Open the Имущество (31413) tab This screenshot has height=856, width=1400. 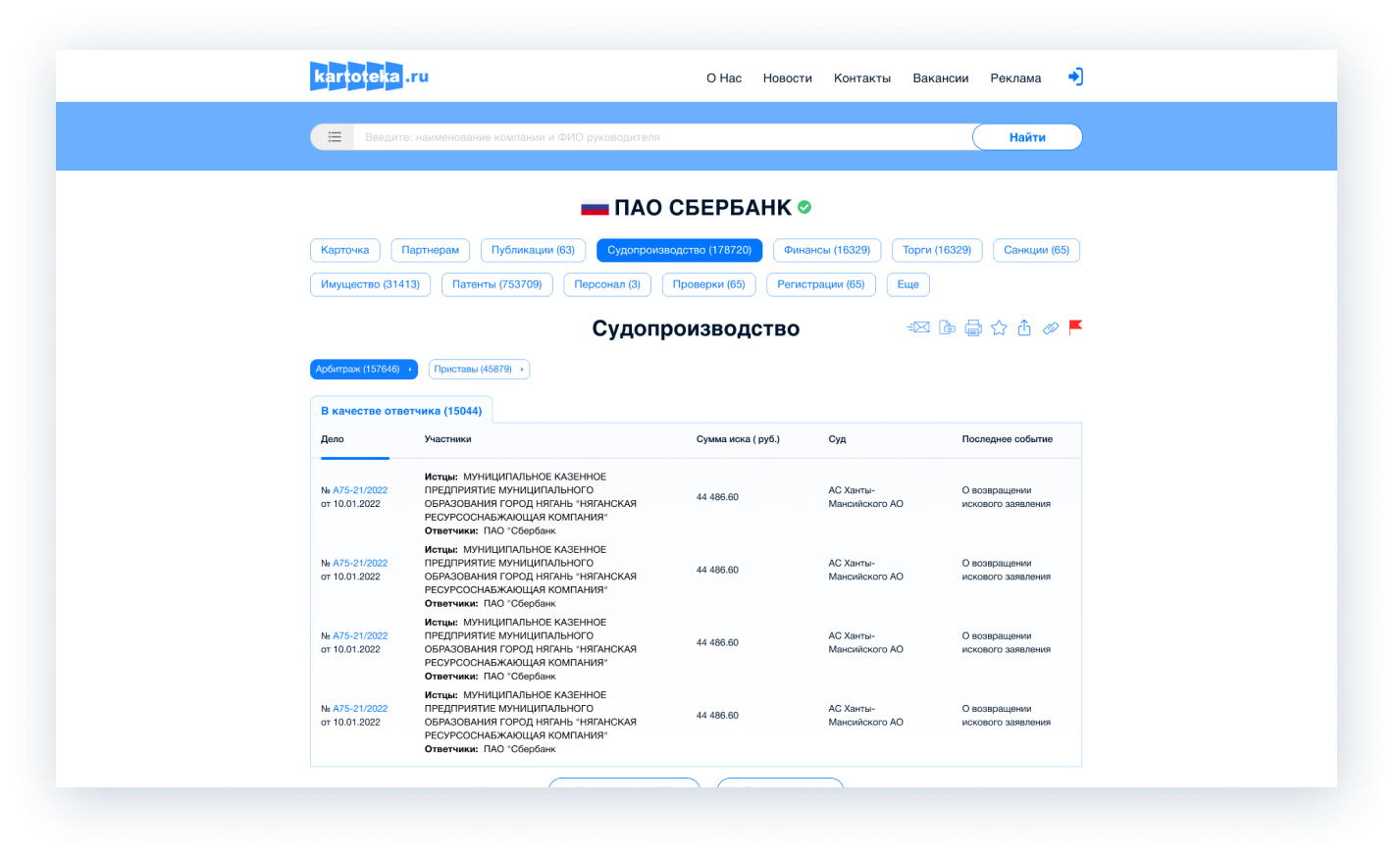(370, 284)
